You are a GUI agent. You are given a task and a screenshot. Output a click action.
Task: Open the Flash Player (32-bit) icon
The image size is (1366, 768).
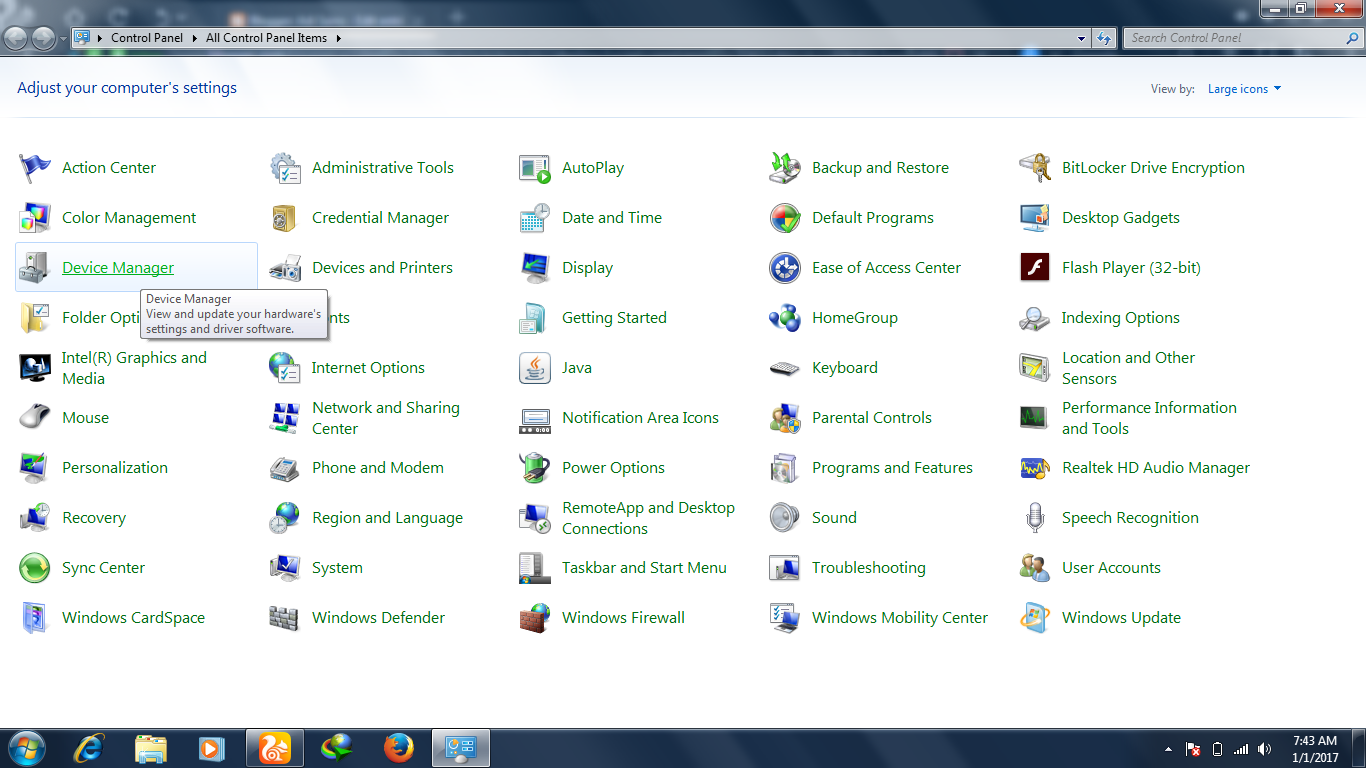point(1035,268)
